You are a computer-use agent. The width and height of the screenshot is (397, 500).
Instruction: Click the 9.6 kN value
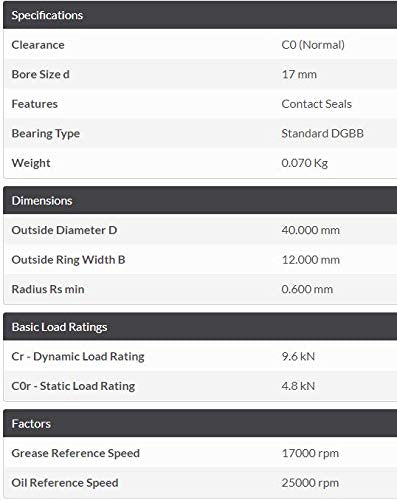click(298, 356)
